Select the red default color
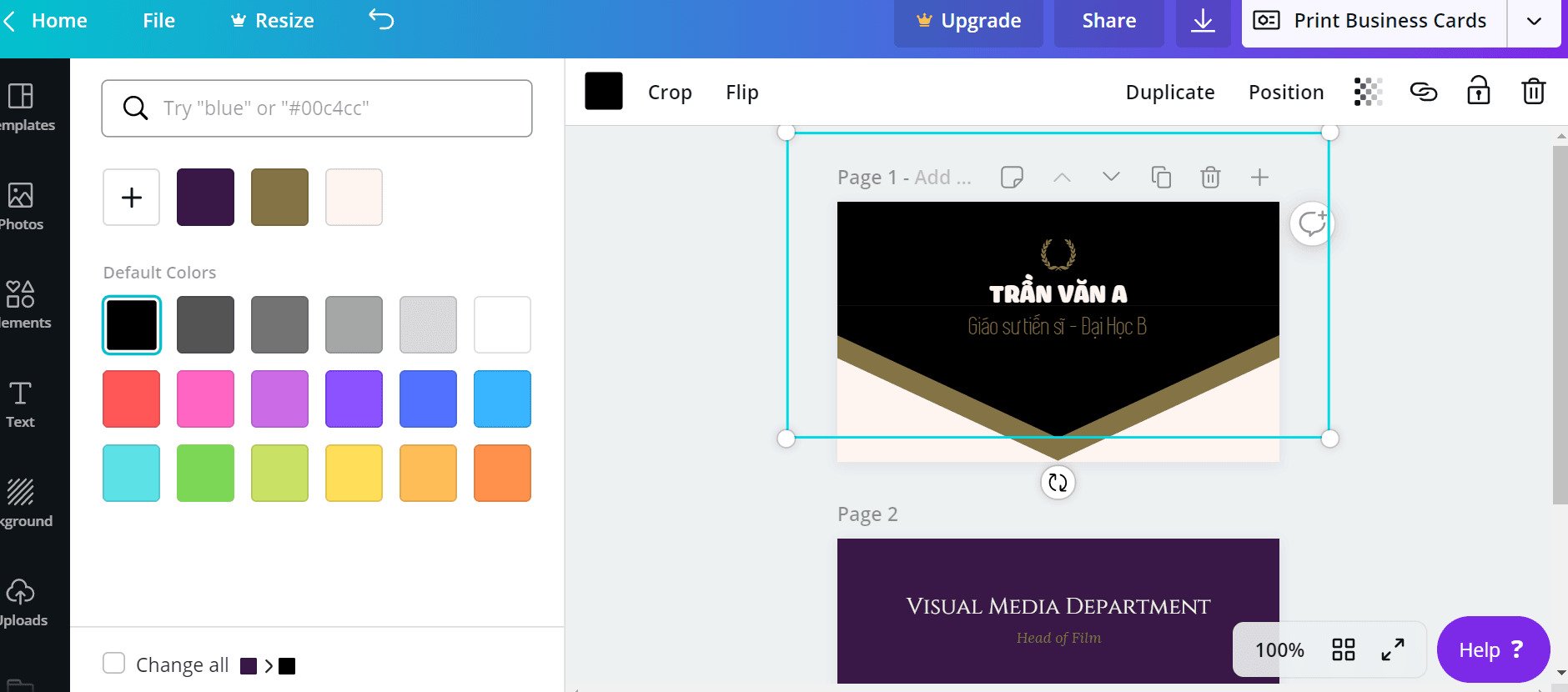The image size is (1568, 692). (131, 399)
